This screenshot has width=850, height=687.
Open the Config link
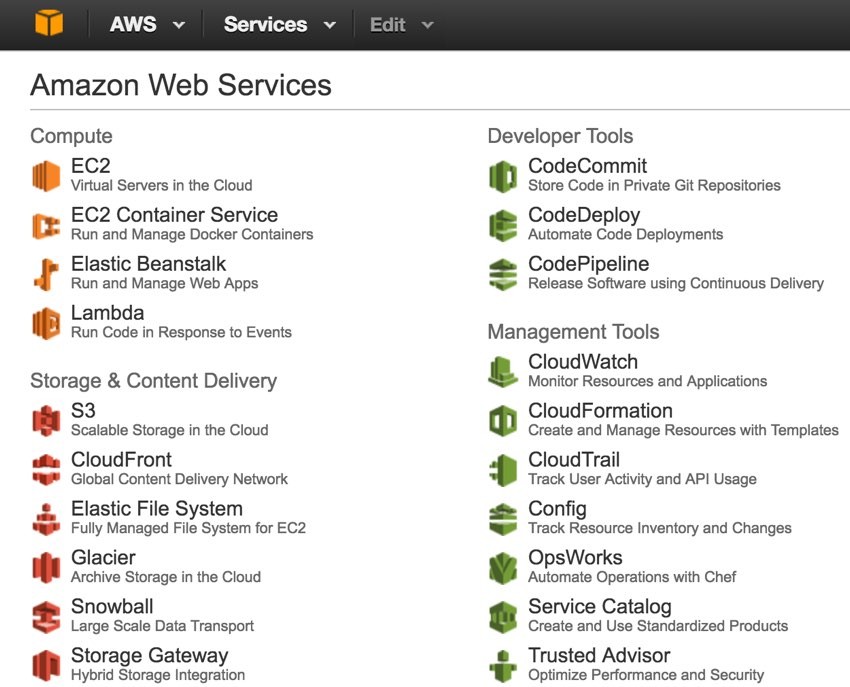[x=557, y=509]
